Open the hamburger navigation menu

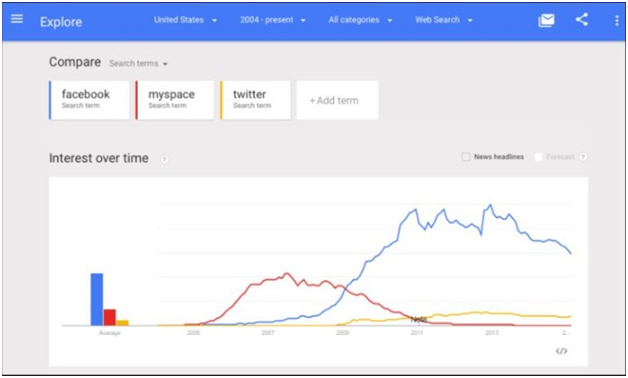coord(17,19)
